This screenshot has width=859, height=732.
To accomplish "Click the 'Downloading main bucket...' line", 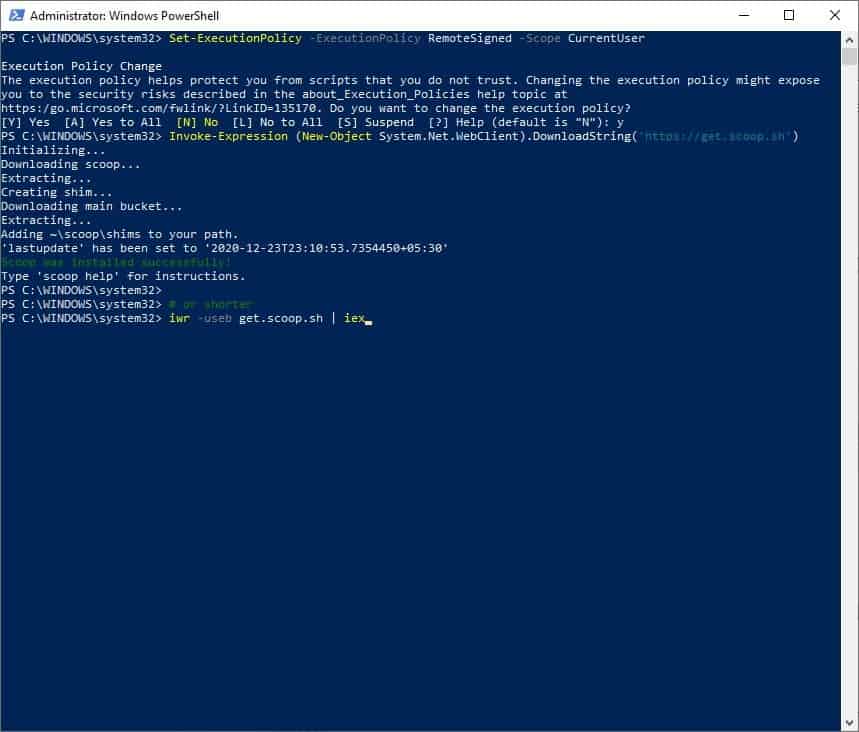I will coord(91,207).
